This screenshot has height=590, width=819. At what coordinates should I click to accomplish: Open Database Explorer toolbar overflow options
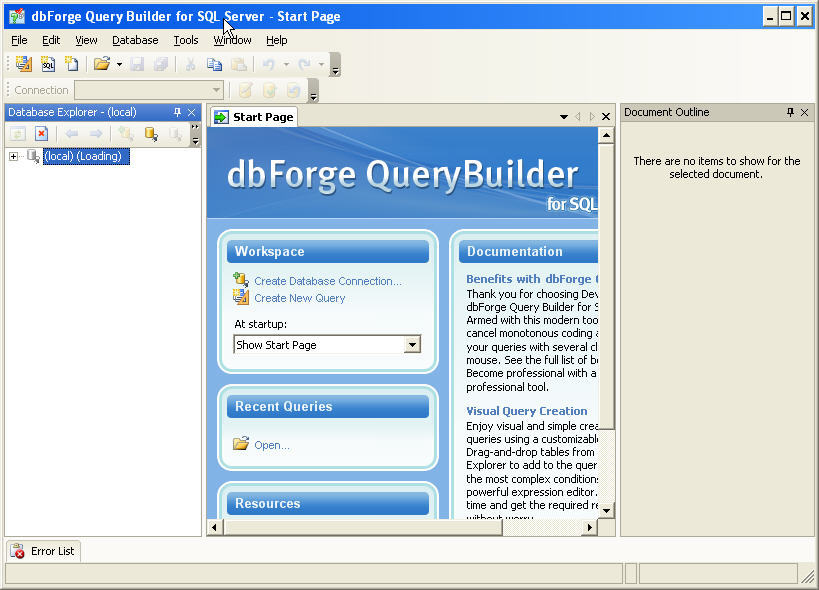click(195, 135)
